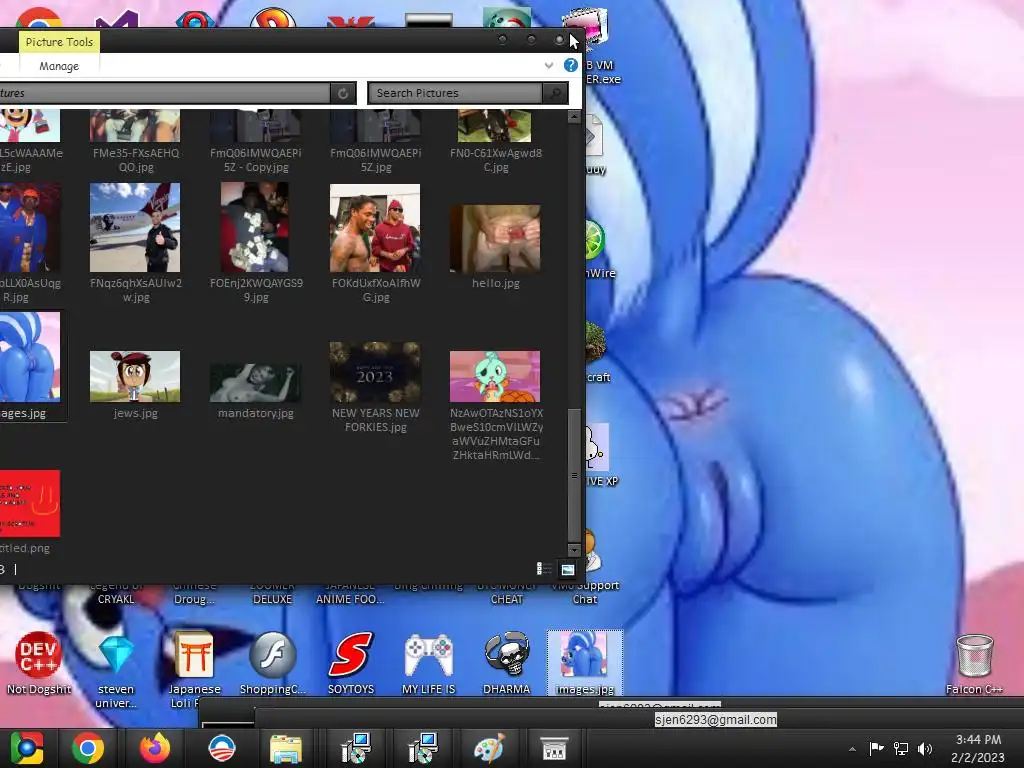Open the Picture Tools contextual tab

(59, 42)
